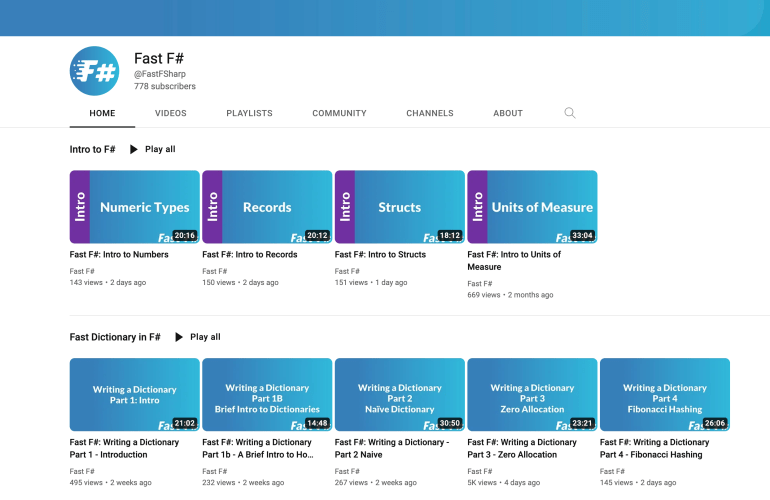Watch the Part 4 Fibonacci Hashing thumbnail
Screen dimensions: 770x500
664,394
